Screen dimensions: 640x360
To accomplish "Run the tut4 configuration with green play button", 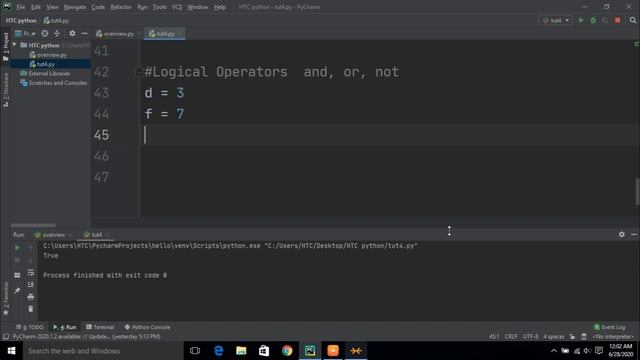I will 581,20.
